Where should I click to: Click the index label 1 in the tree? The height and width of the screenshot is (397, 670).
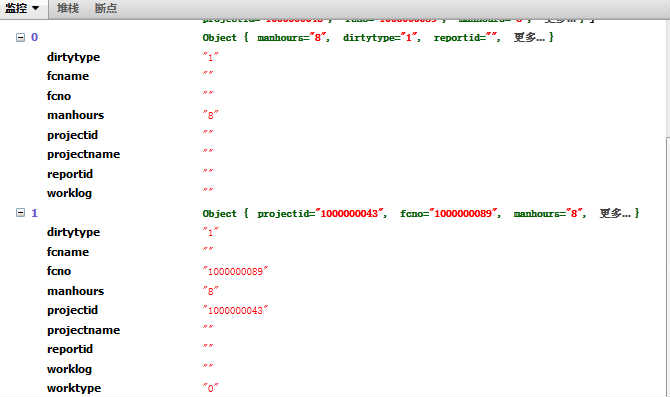[35, 213]
